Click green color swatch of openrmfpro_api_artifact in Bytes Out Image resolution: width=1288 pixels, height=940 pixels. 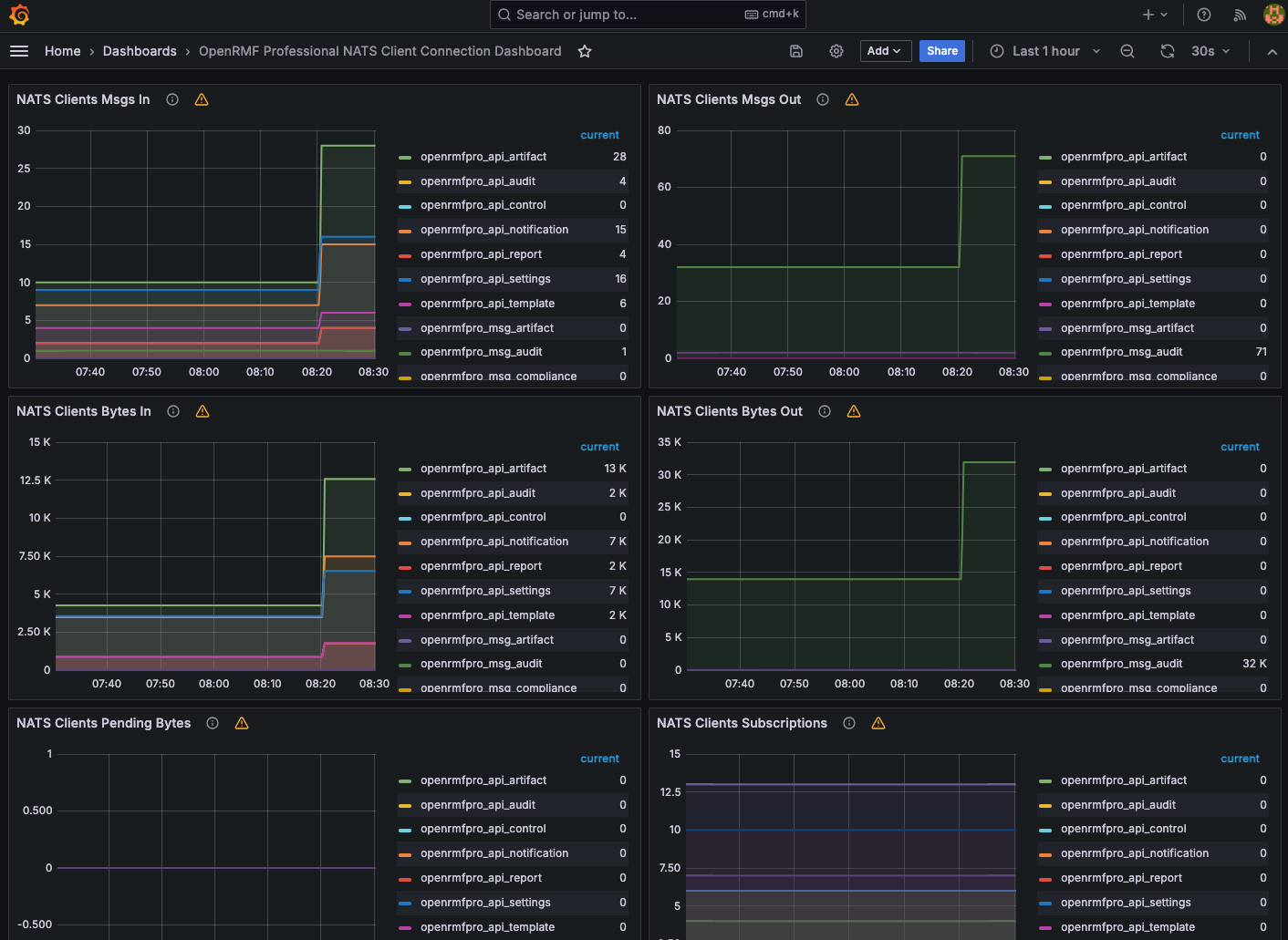coord(1045,470)
